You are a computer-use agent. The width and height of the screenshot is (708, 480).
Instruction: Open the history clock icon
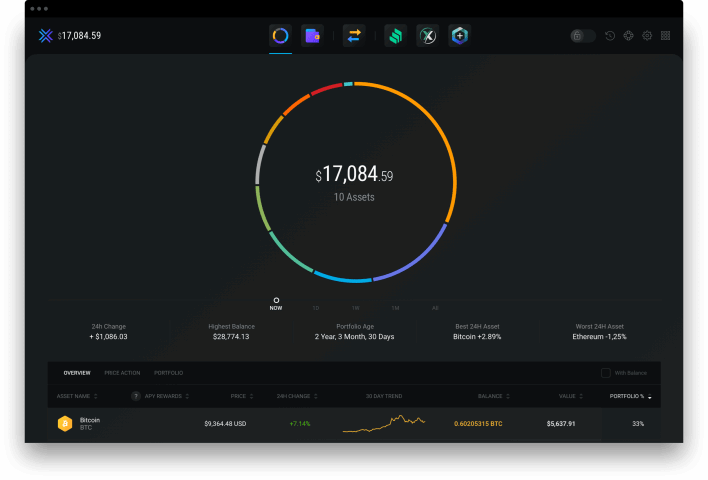tap(610, 36)
